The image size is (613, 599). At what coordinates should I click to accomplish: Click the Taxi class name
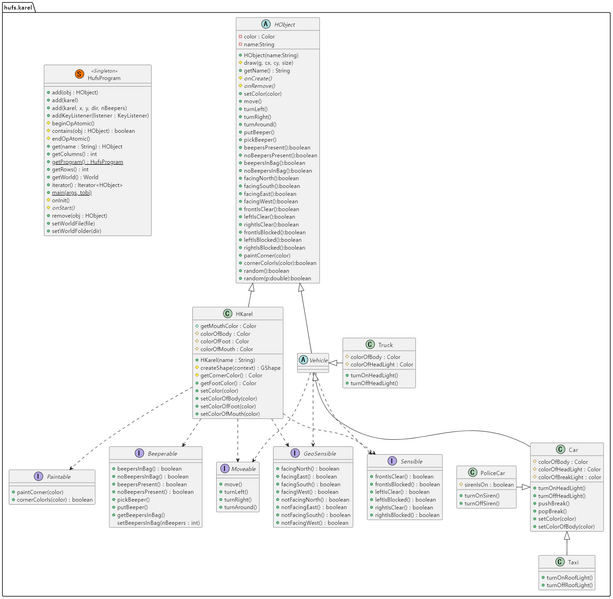point(573,562)
